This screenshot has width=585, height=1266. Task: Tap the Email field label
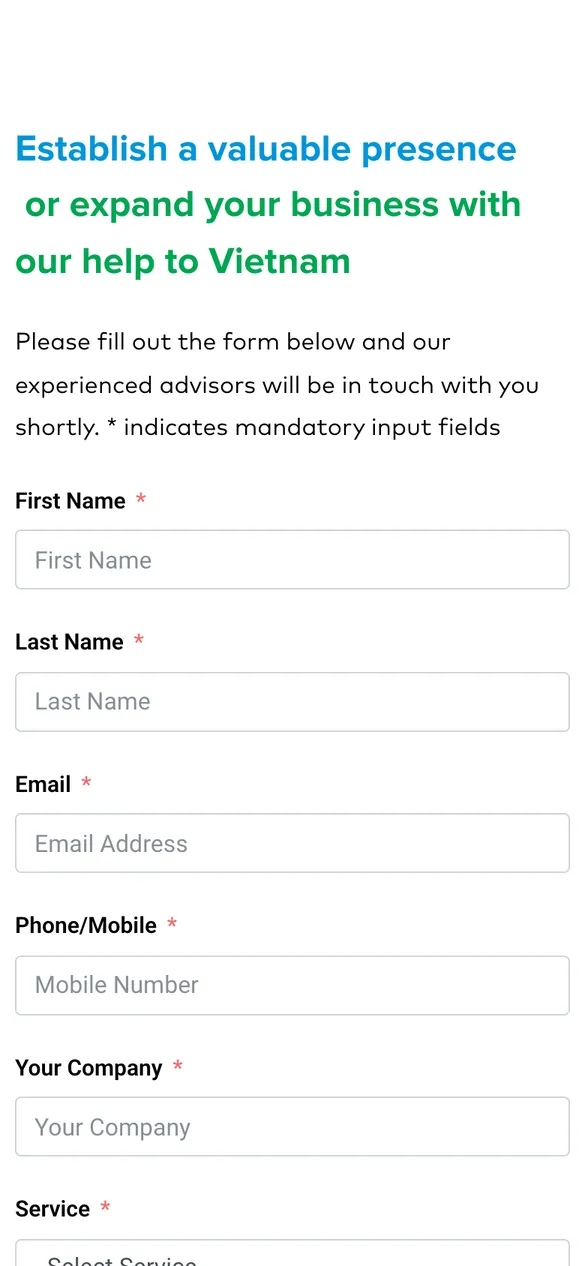tap(43, 784)
